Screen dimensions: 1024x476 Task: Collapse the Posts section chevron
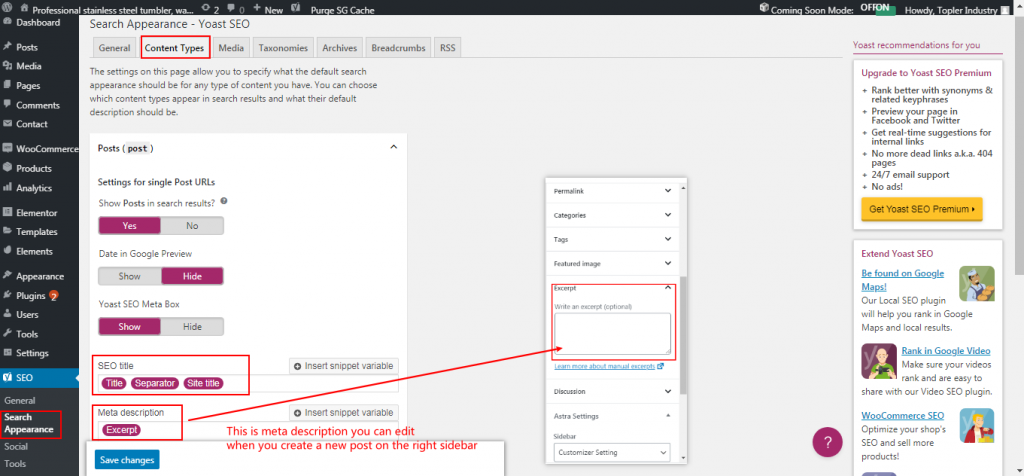point(392,148)
